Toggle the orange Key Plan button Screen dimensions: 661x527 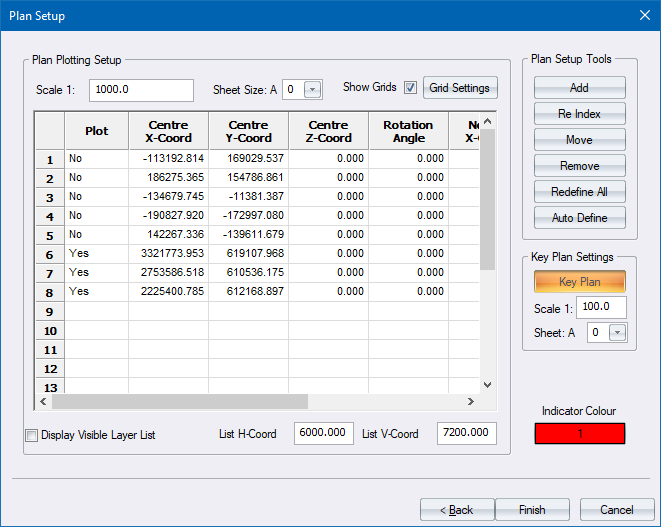[x=579, y=282]
